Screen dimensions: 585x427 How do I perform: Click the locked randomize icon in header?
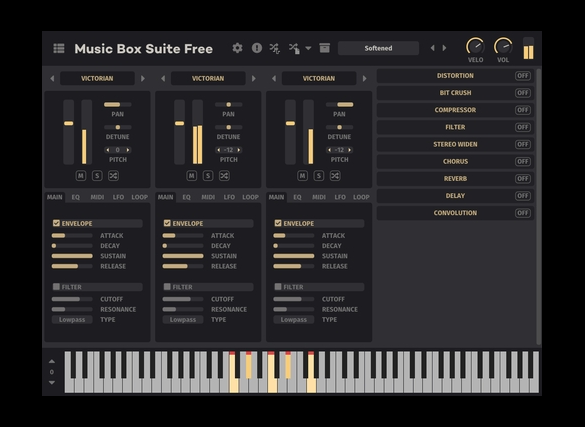pyautogui.click(x=294, y=48)
